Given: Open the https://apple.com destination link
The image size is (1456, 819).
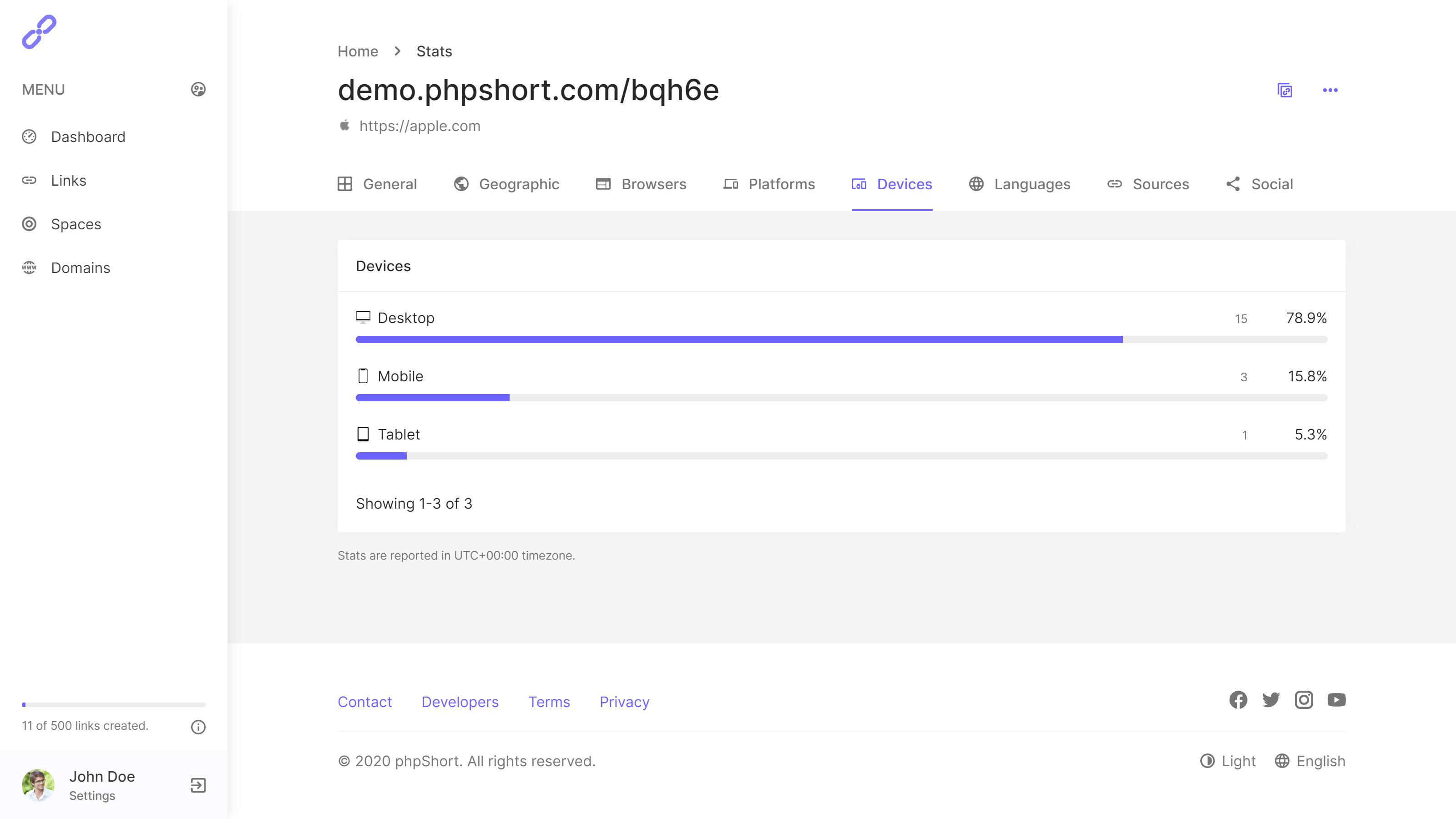Looking at the screenshot, I should [x=420, y=126].
